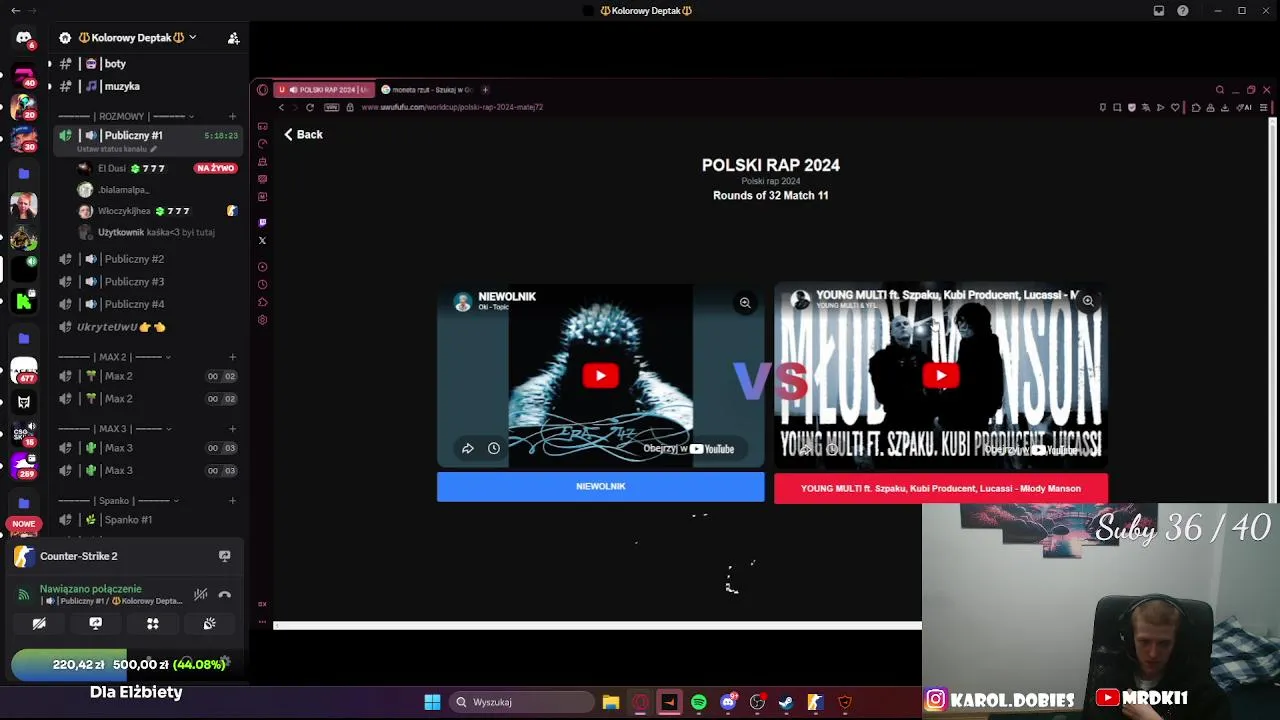Click the share screen button in voice panel
1280x720 pixels.
click(x=96, y=623)
